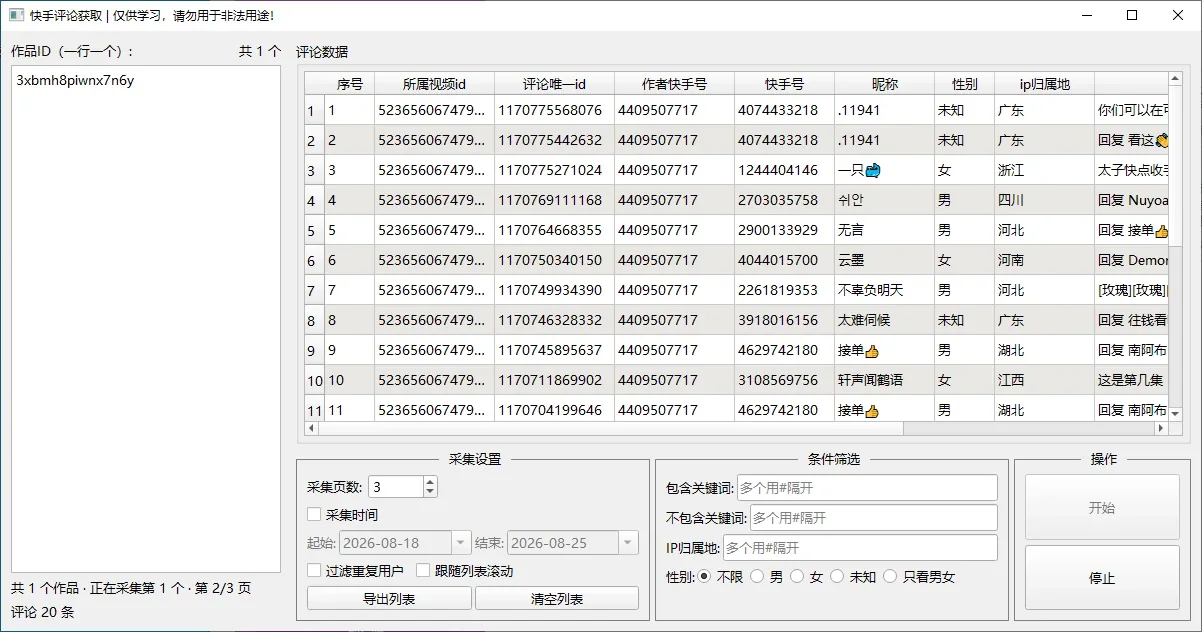Click comment id 1170750340150 cell
This screenshot has height=632, width=1202.
[555, 260]
